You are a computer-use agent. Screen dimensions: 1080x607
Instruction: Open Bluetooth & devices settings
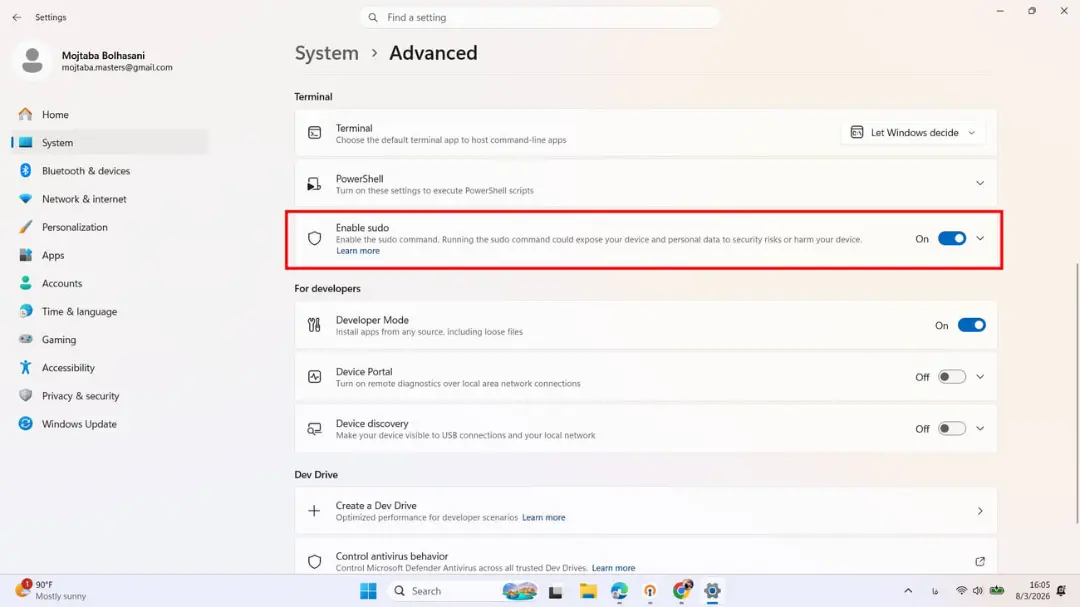tap(110, 170)
